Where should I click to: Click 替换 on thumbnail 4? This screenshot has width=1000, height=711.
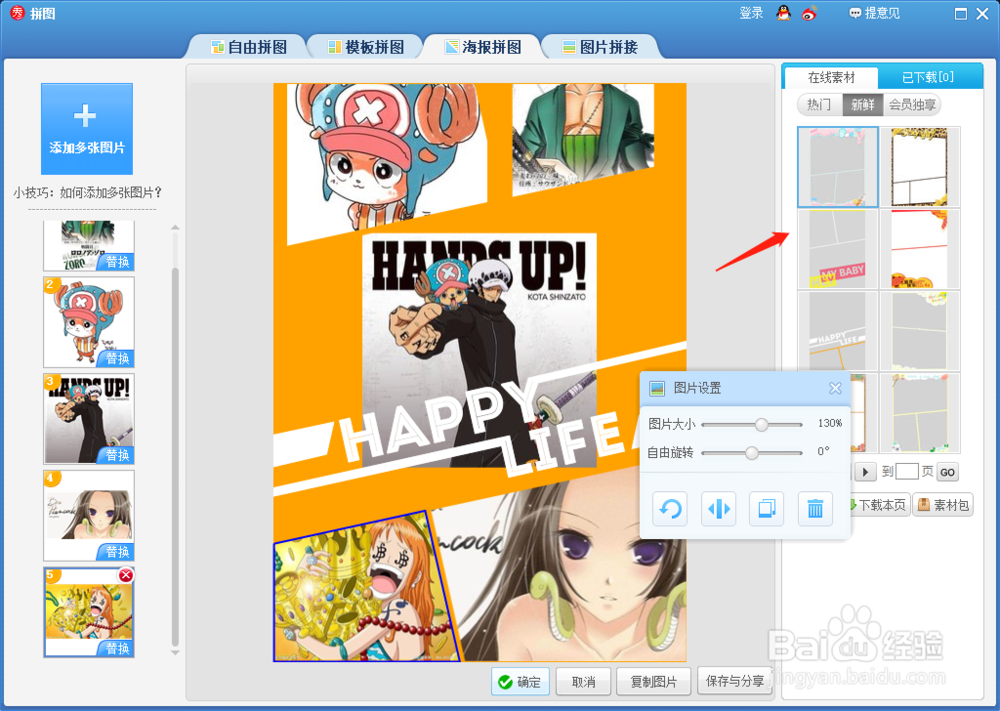(x=117, y=552)
